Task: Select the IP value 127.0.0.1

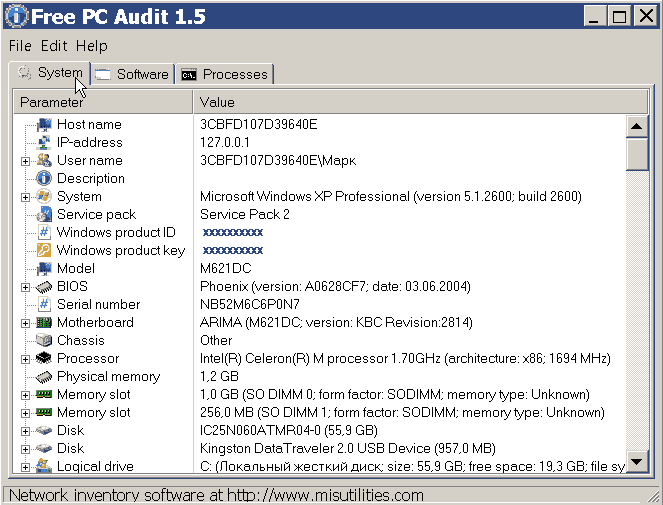Action: tap(225, 143)
